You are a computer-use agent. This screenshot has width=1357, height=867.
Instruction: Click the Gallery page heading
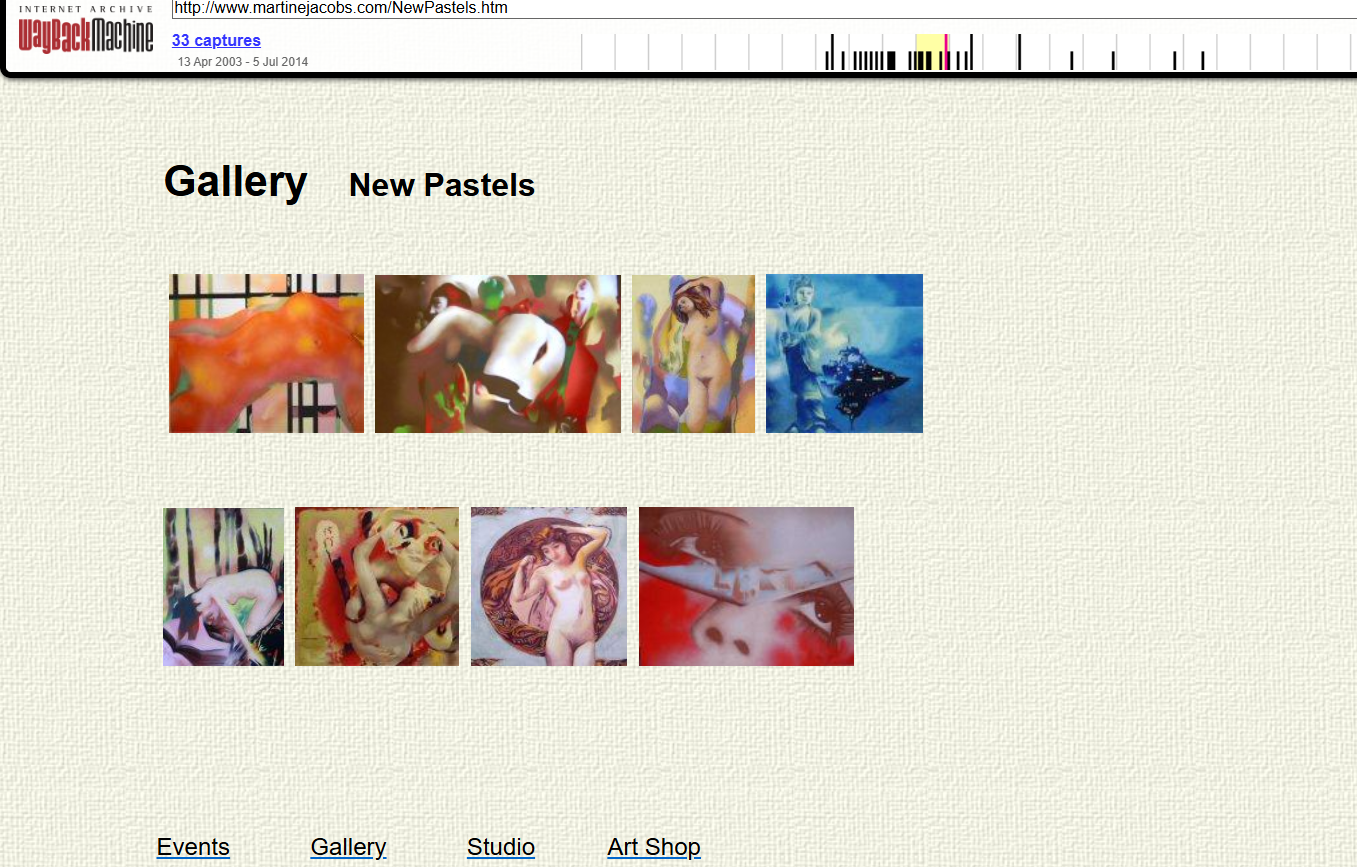pos(236,182)
